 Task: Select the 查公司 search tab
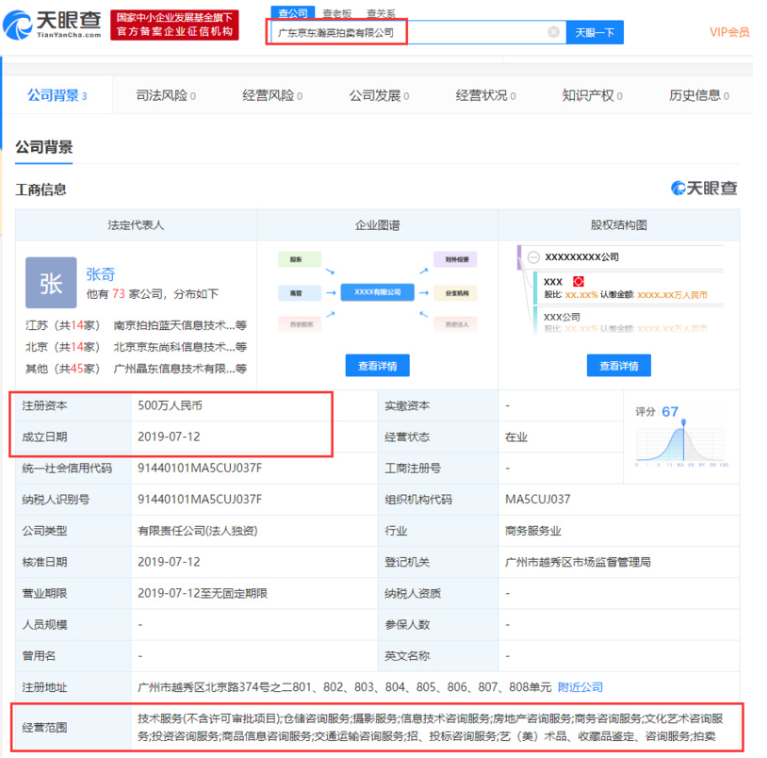pyautogui.click(x=292, y=13)
